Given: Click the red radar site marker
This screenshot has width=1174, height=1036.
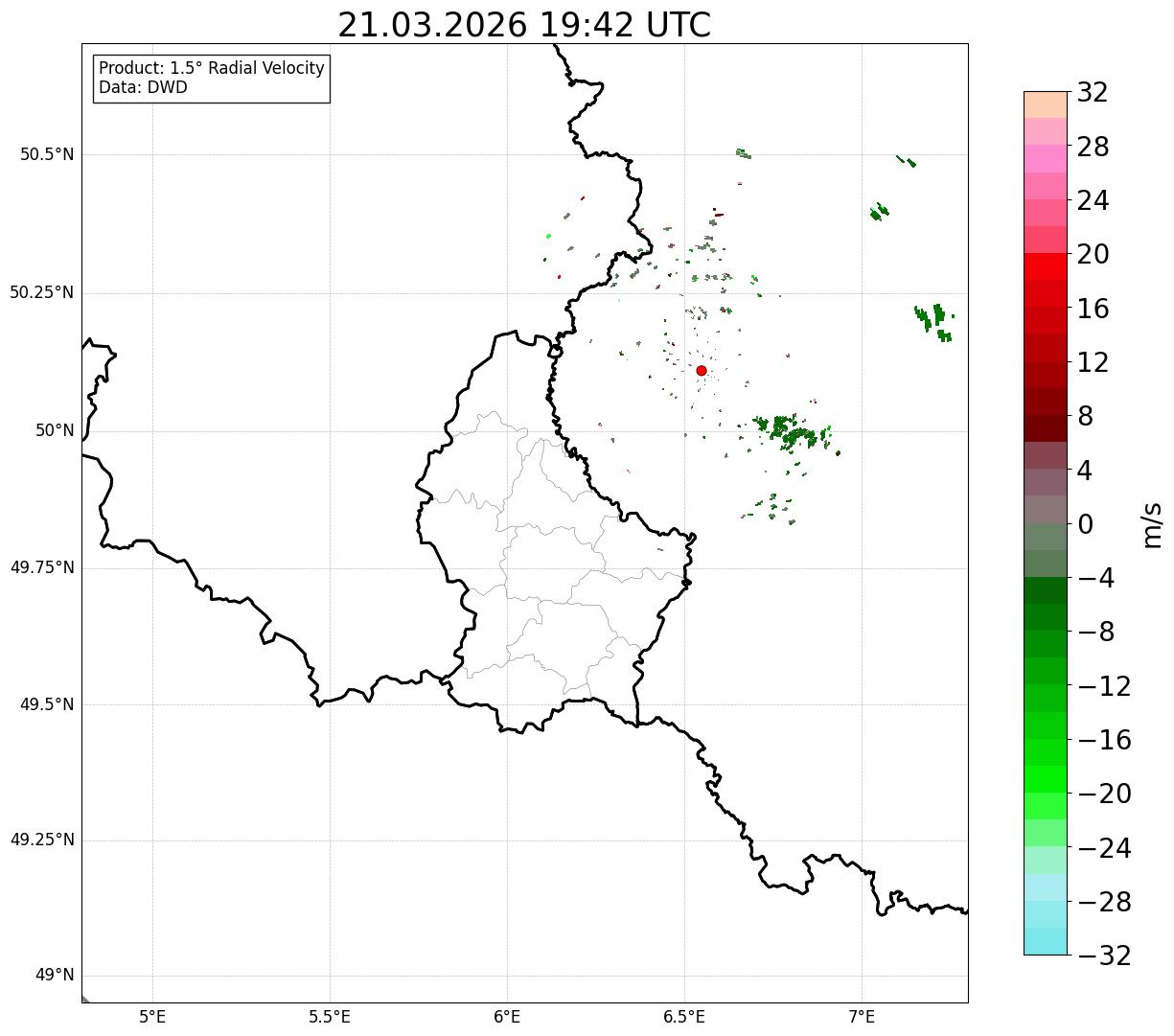Looking at the screenshot, I should click(x=702, y=371).
